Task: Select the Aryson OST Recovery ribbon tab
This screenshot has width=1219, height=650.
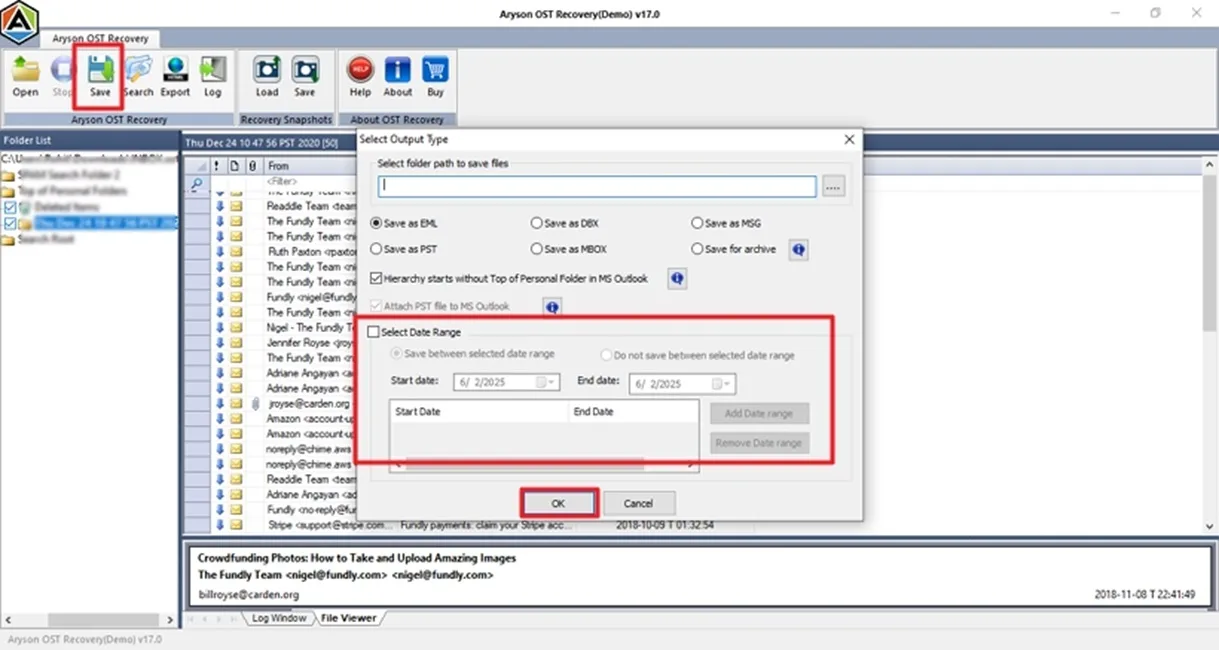Action: [100, 38]
